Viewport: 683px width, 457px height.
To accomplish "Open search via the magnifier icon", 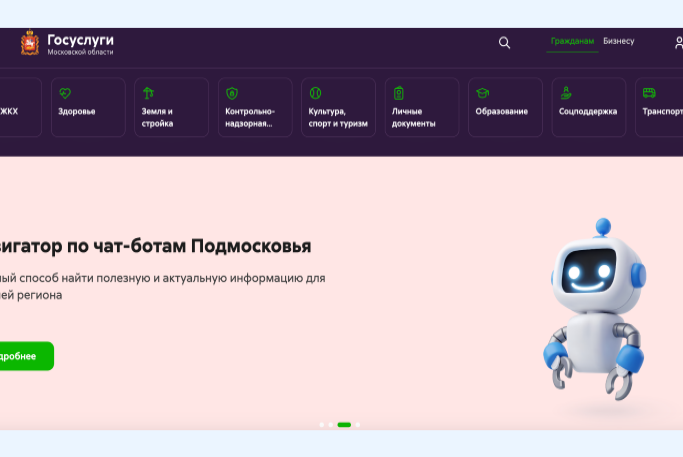I will click(504, 42).
